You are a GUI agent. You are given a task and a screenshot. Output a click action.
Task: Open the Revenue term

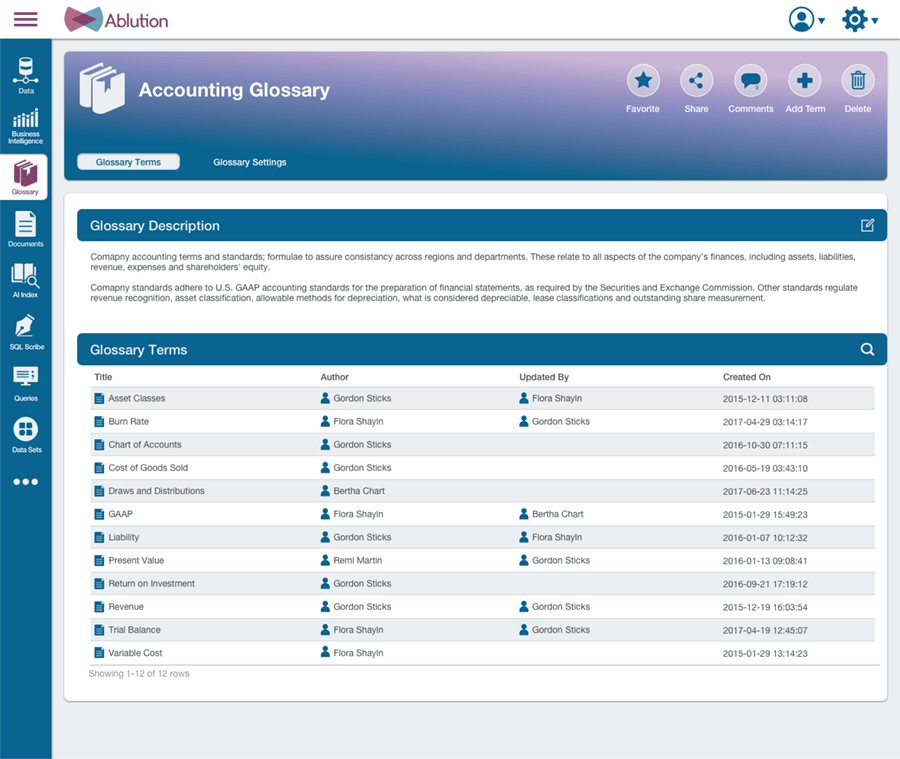pos(126,606)
